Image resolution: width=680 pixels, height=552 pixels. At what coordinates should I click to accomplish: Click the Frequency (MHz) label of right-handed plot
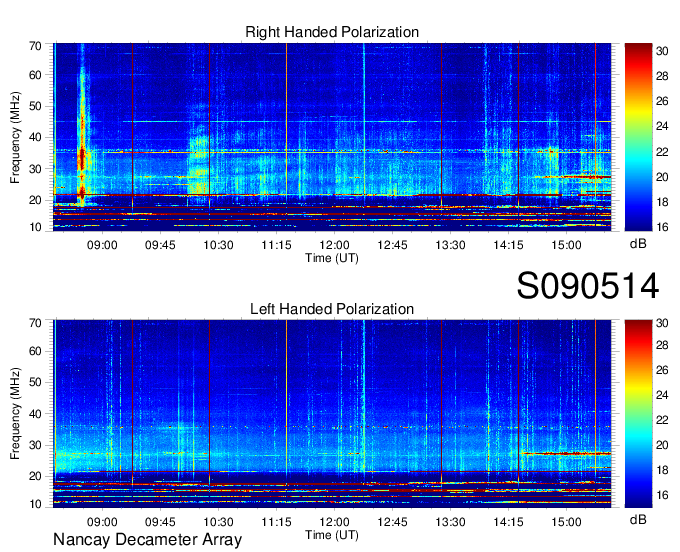pyautogui.click(x=15, y=137)
